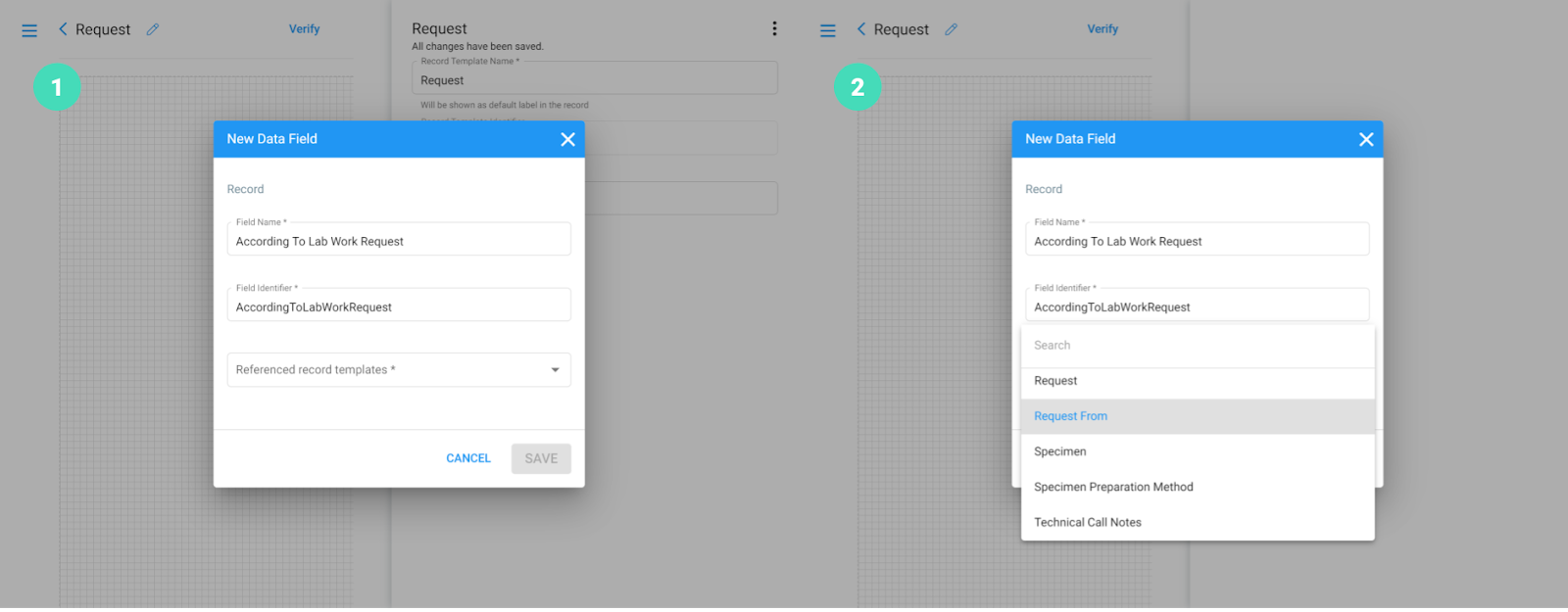Select Request option in dropdown list
Viewport: 1568px width, 612px height.
[1198, 381]
